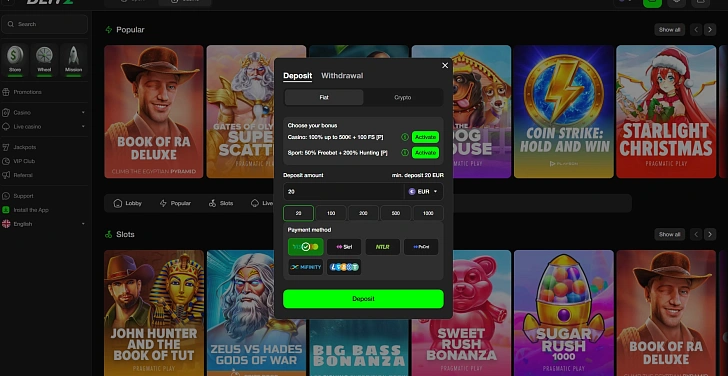Click Show all for Slots section
The height and width of the screenshot is (376, 728).
pyautogui.click(x=670, y=234)
